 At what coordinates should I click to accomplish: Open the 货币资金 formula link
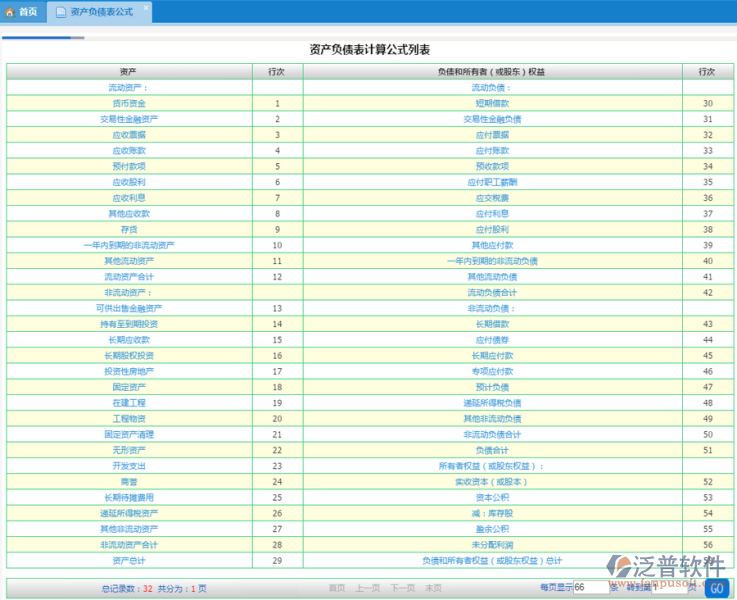(x=129, y=103)
